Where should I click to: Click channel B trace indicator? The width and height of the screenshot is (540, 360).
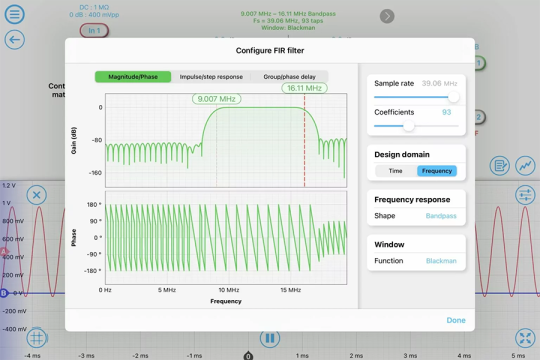4,293
